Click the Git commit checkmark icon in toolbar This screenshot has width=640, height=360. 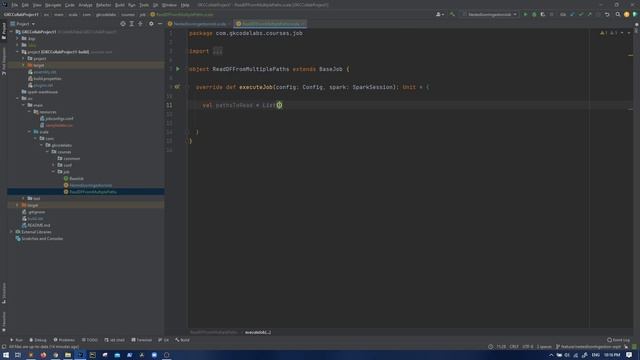[x=581, y=14]
